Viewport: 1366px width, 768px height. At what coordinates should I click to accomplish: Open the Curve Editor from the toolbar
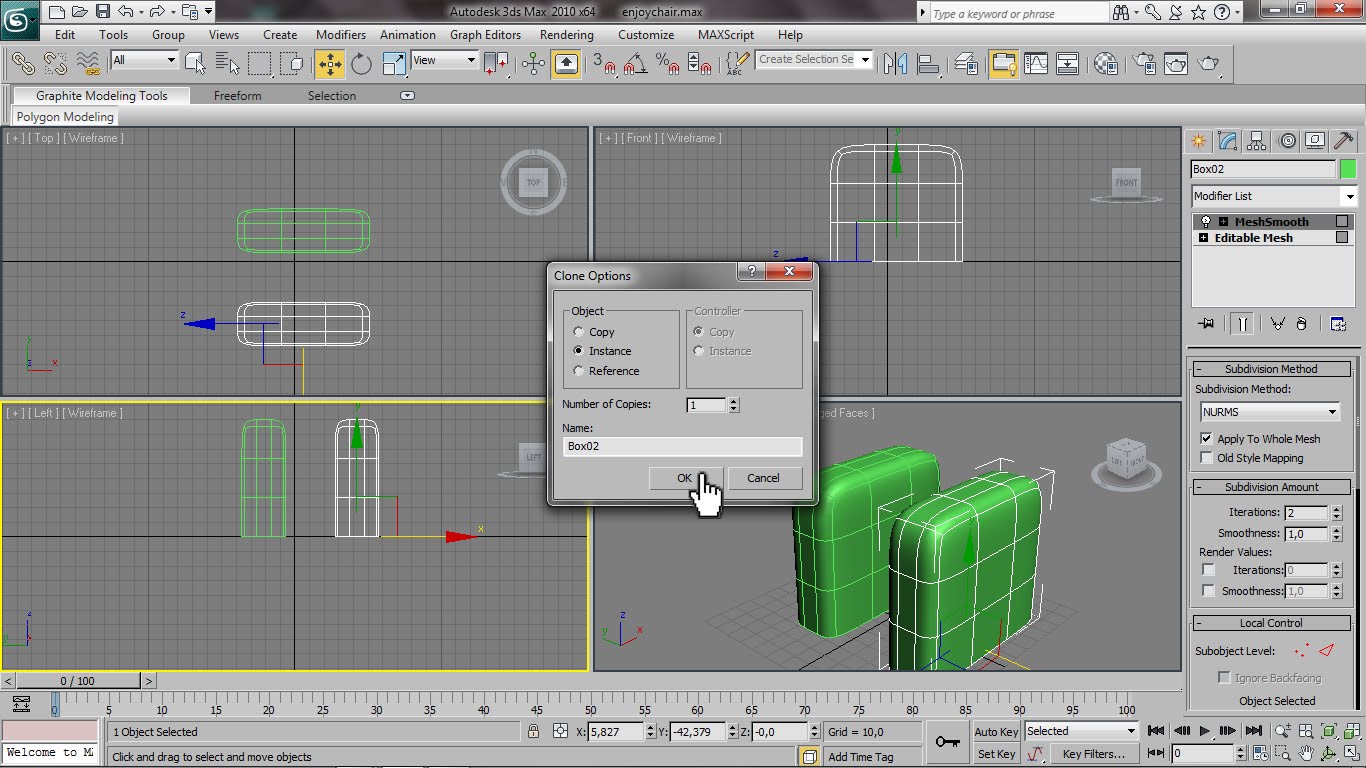click(1037, 64)
